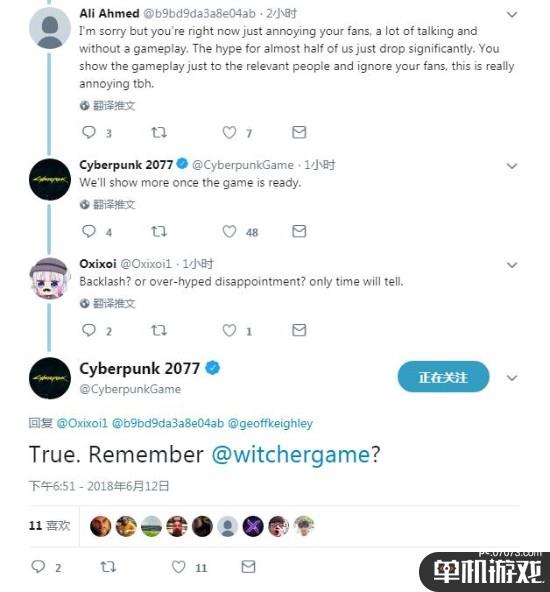Open more menu beside the 正在关注 button
Screen dimensions: 550x592
(512, 378)
